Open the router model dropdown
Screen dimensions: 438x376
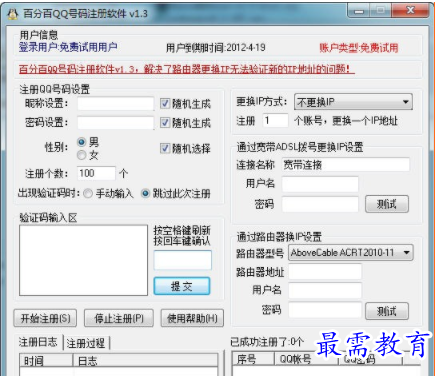(351, 253)
